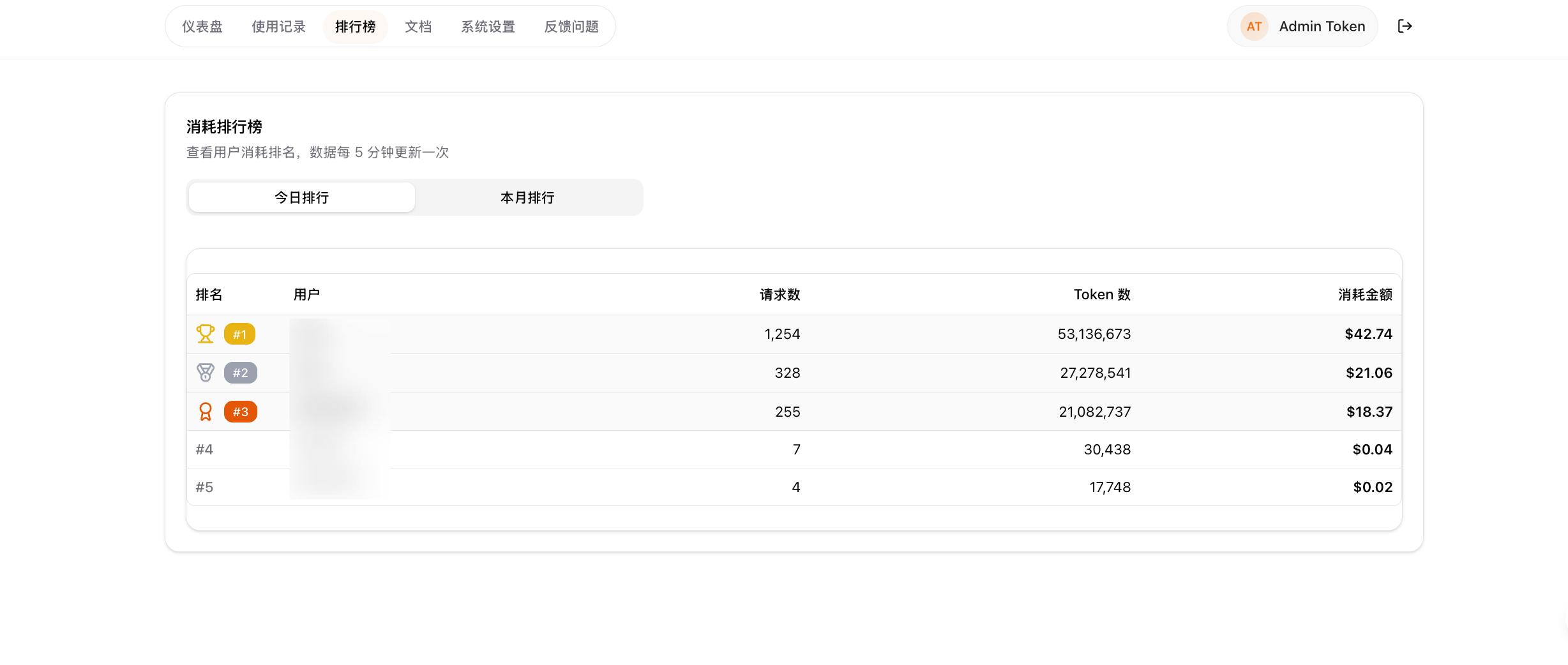Go to the 仪表盘 tab
The image size is (1568, 665).
pyautogui.click(x=202, y=26)
